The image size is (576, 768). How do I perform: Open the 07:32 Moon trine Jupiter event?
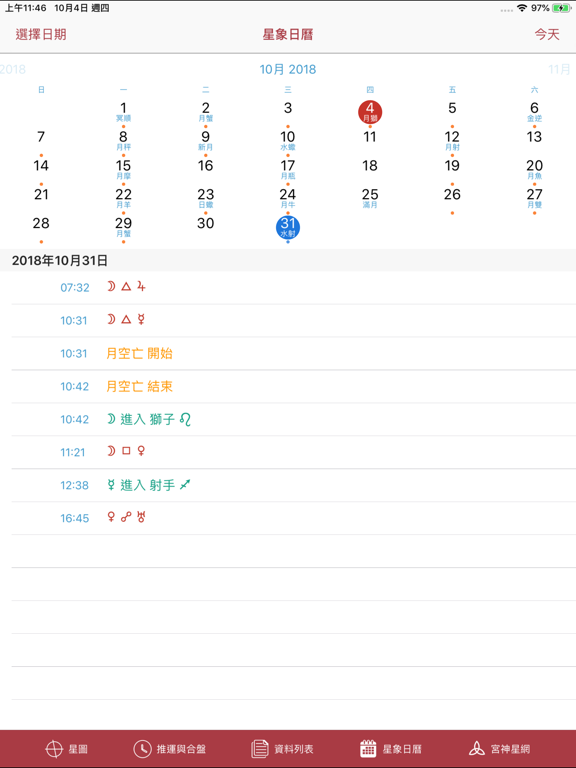point(294,288)
